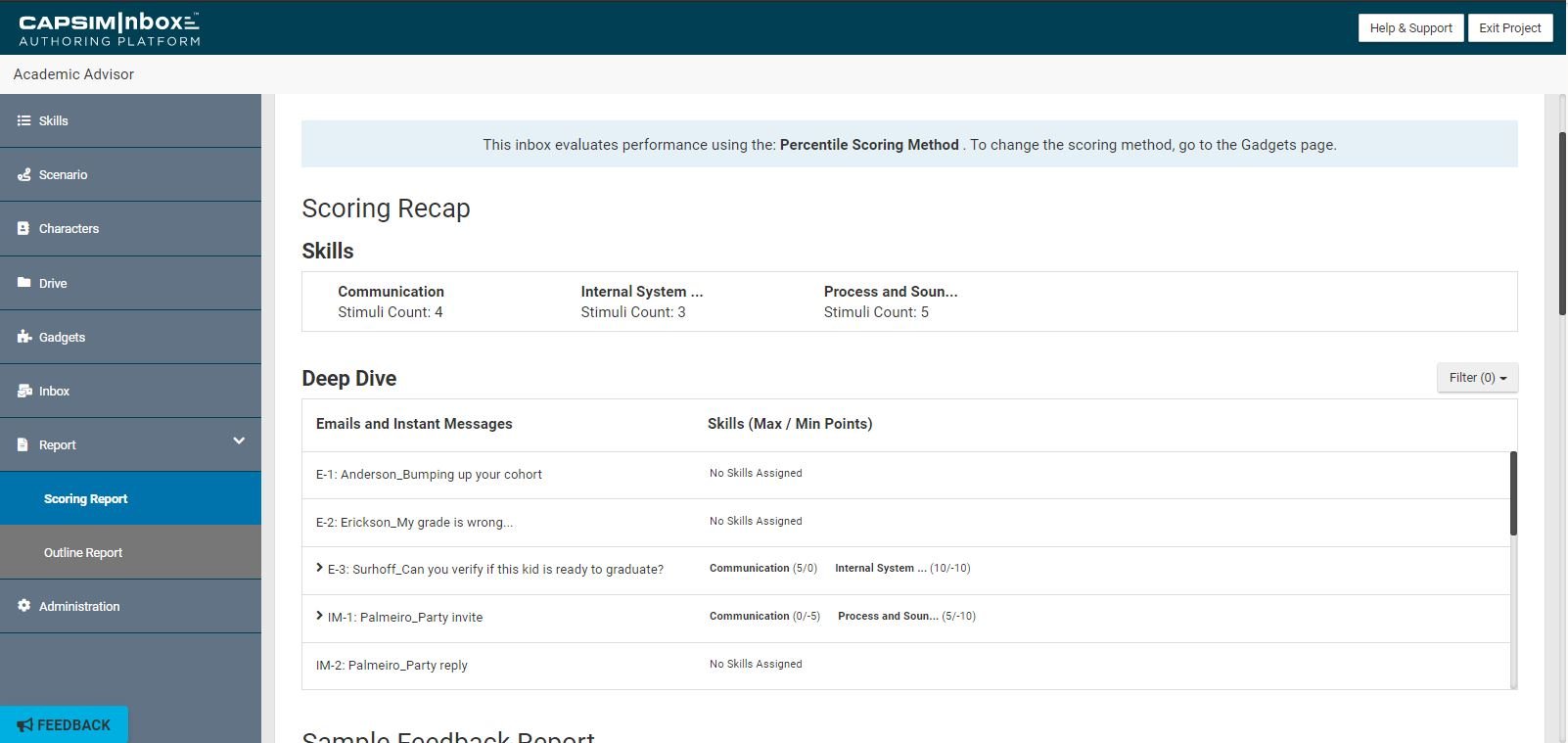This screenshot has height=743, width=1568.
Task: Click Communication (5/0) in E-3 row
Action: coord(762,568)
